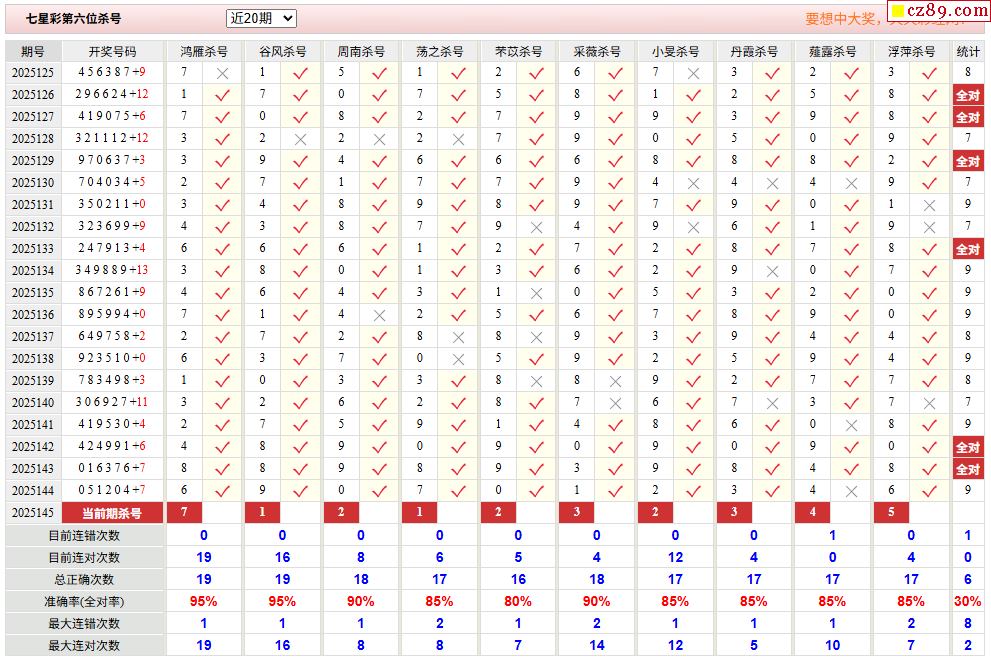Screen dimensions: 991x660
Task: Select the 薤露杀号 column header
Action: click(x=832, y=52)
